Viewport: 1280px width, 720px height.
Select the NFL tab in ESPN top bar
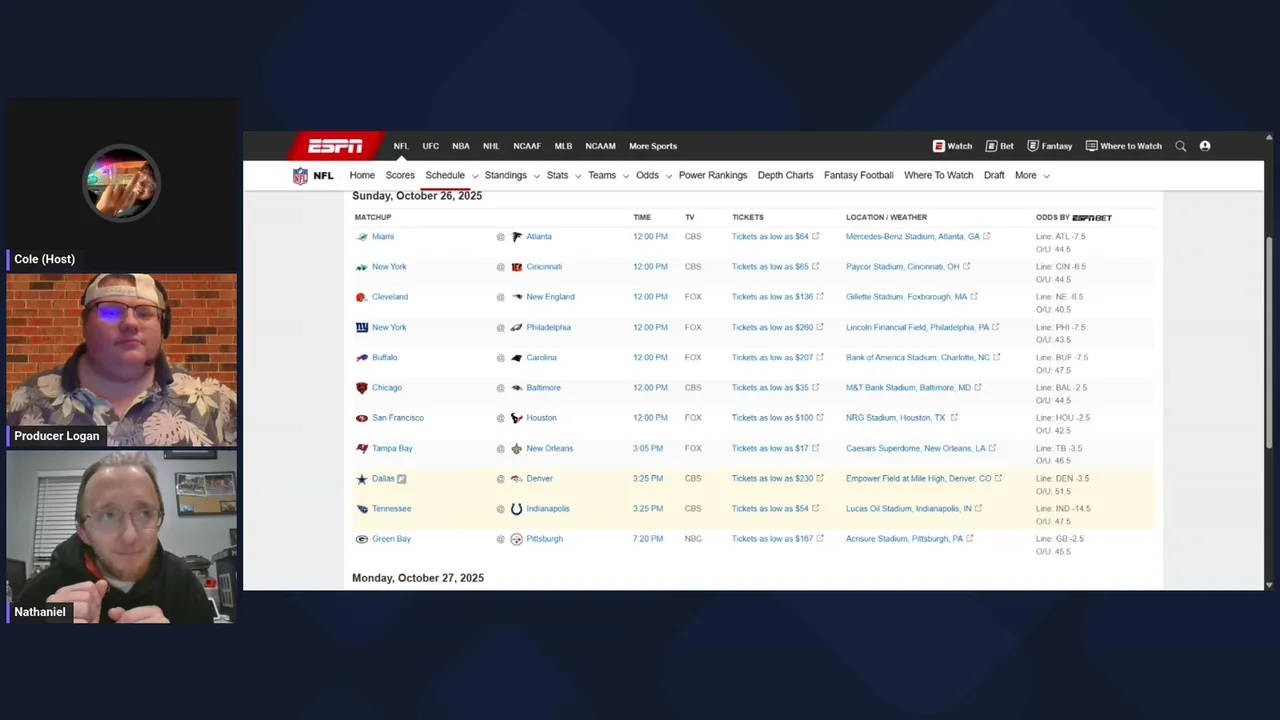click(x=401, y=146)
